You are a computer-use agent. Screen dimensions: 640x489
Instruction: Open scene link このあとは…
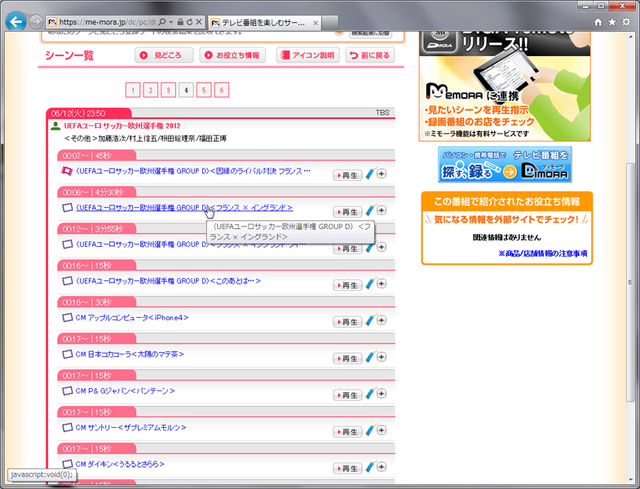168,281
